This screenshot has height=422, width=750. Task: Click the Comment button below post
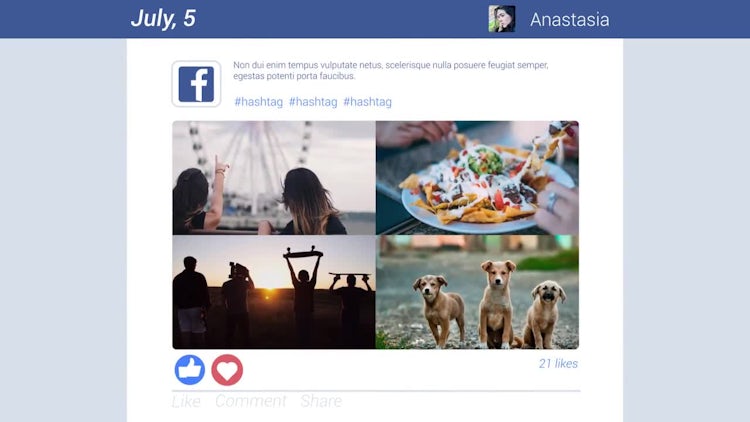pos(251,401)
